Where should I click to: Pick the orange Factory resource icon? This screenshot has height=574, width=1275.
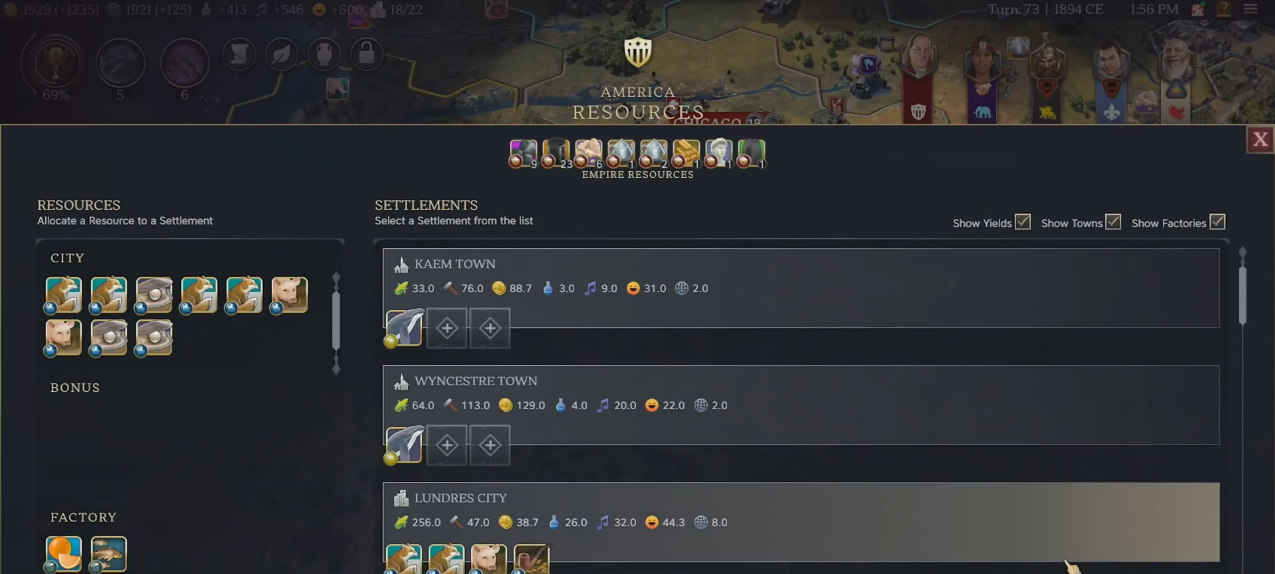tap(64, 553)
